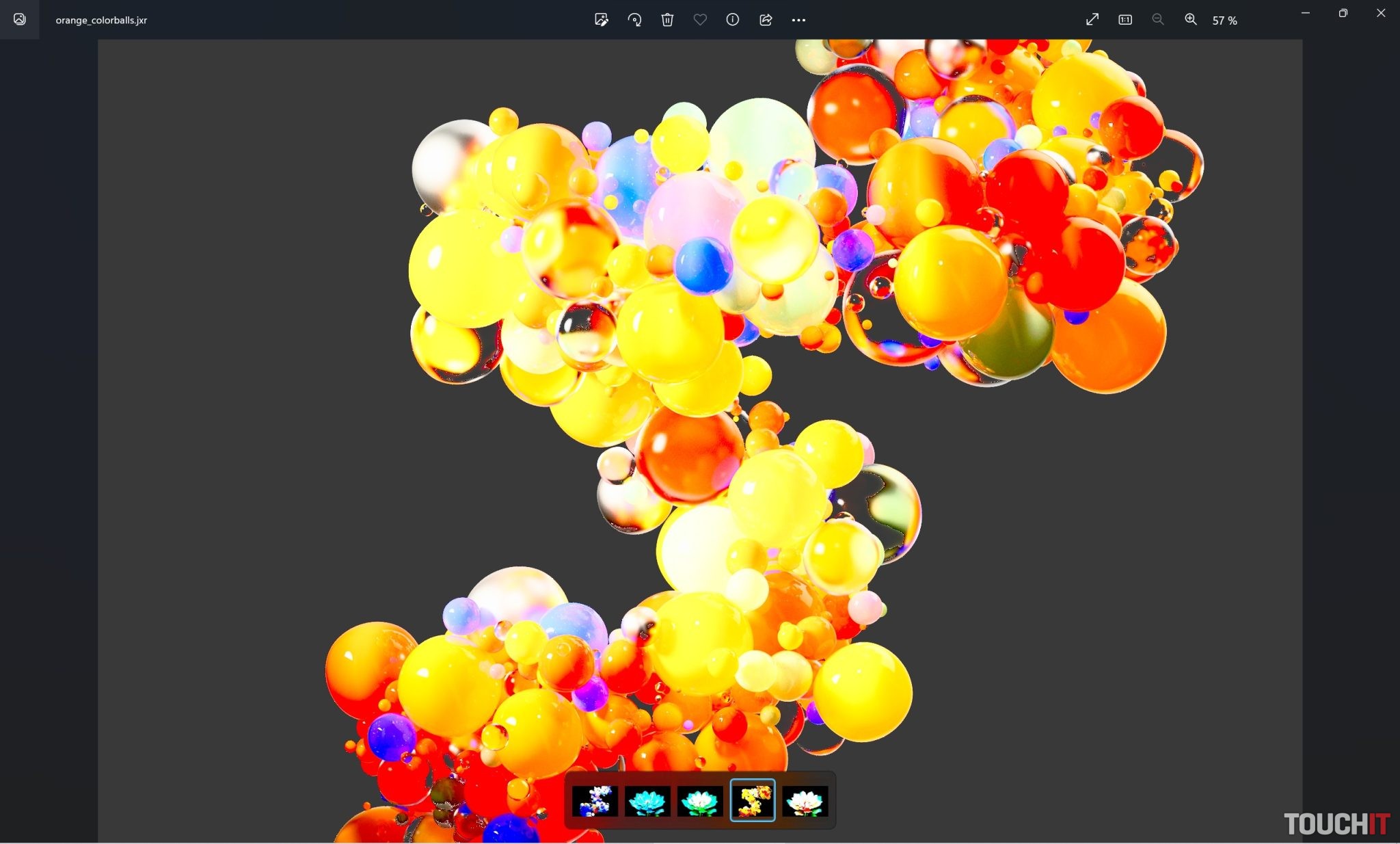The width and height of the screenshot is (1400, 844).
Task: Restore down the Photos window
Action: tap(1343, 13)
